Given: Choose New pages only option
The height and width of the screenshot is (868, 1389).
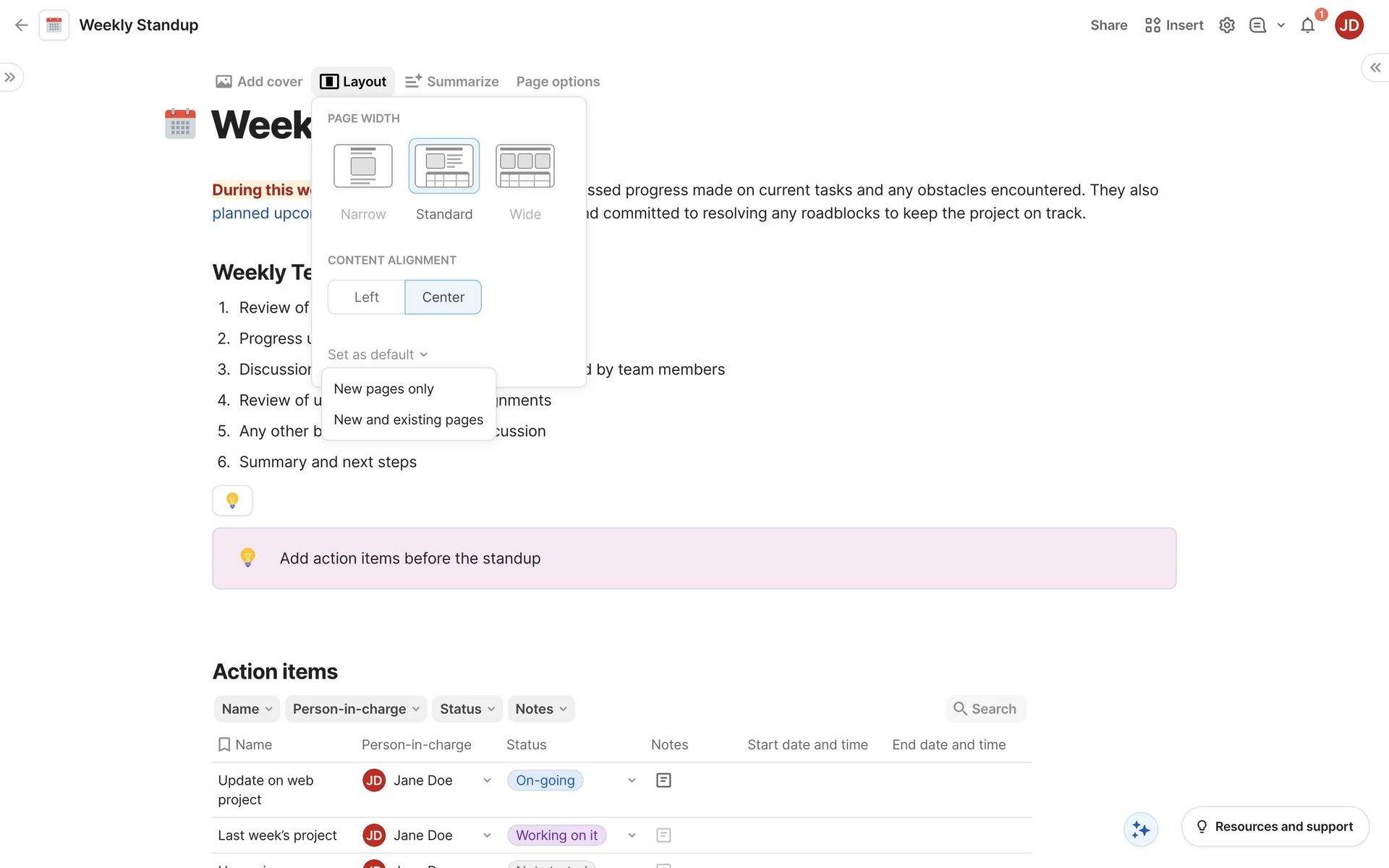Looking at the screenshot, I should click(x=383, y=389).
